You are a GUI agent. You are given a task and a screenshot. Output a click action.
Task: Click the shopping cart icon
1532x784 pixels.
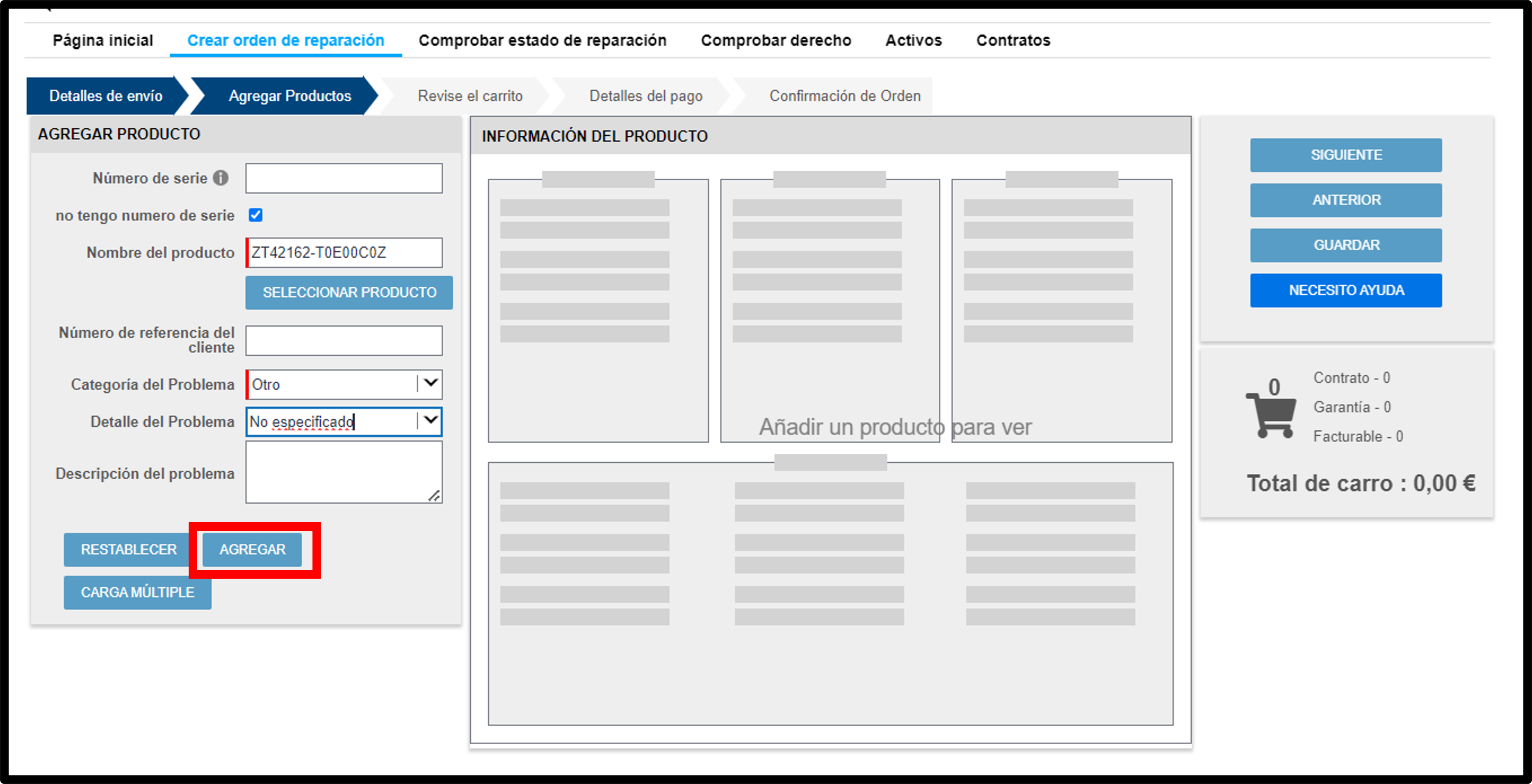pyautogui.click(x=1272, y=415)
